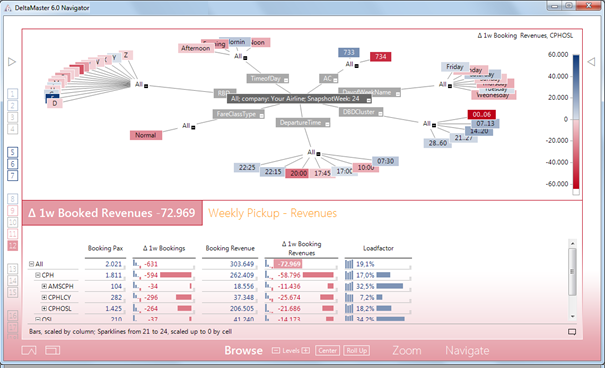
Task: Collapse the root All company node
Action: click(x=369, y=100)
